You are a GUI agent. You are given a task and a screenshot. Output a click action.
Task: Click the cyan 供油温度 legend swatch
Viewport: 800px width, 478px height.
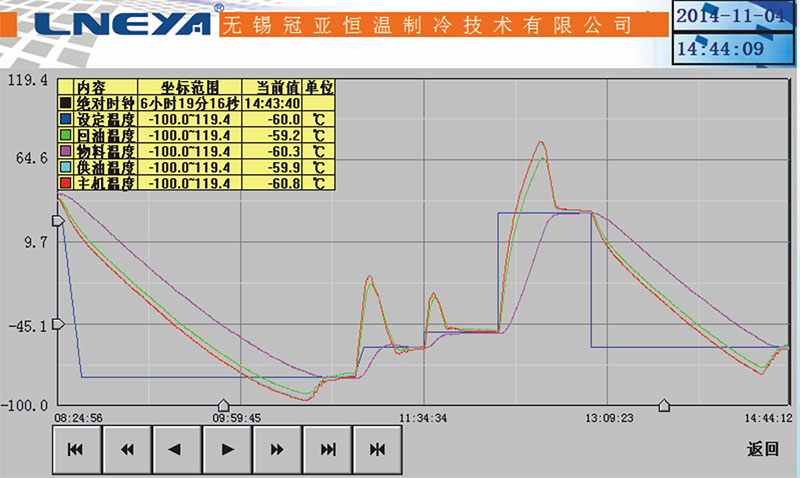tap(66, 167)
